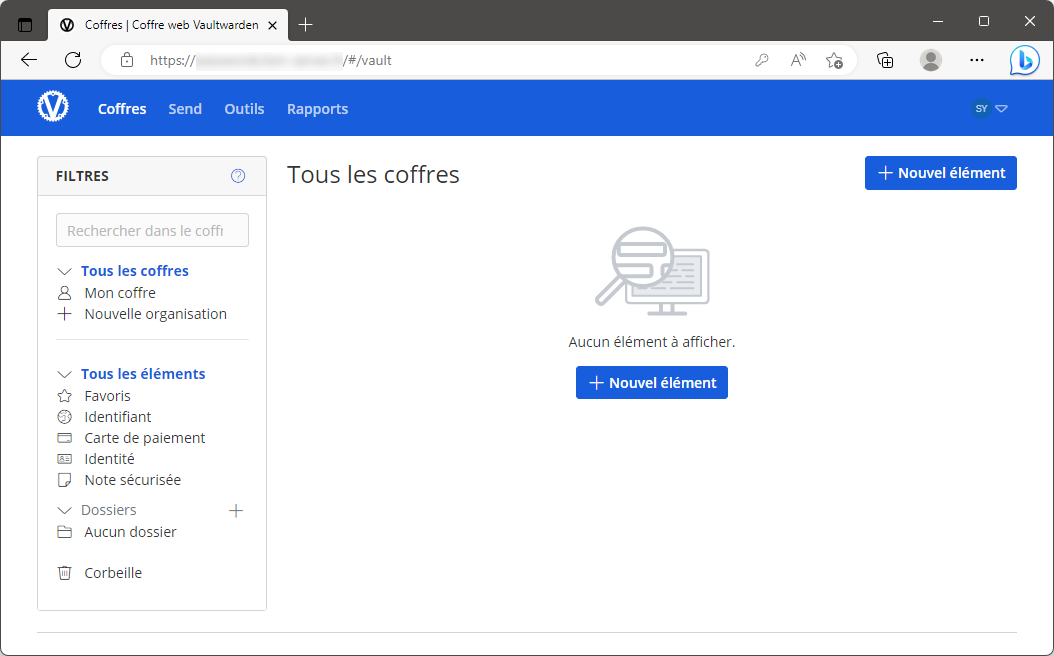Image resolution: width=1054 pixels, height=656 pixels.
Task: Click top-right Nouvel élément button
Action: click(x=940, y=173)
